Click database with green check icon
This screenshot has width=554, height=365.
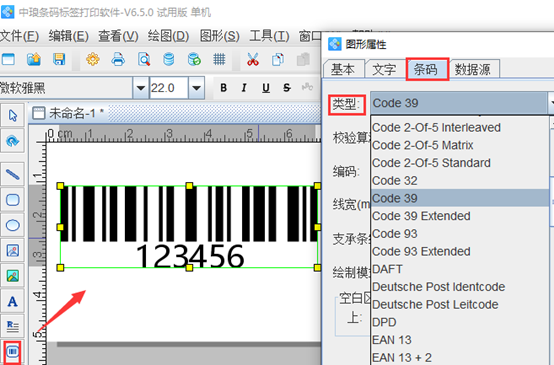(194, 59)
